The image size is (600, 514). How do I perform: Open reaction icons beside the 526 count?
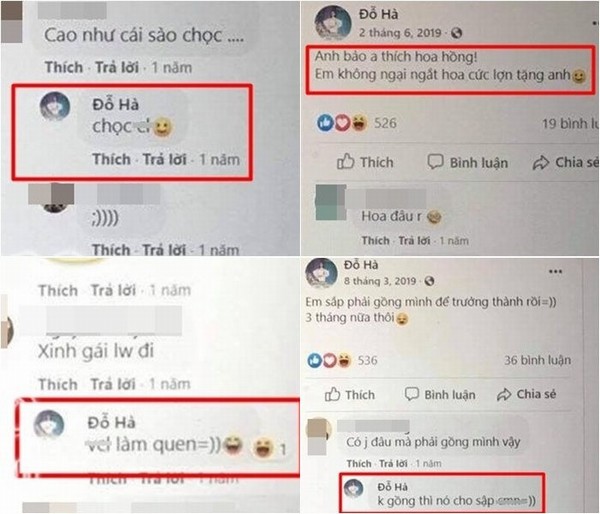coord(342,122)
